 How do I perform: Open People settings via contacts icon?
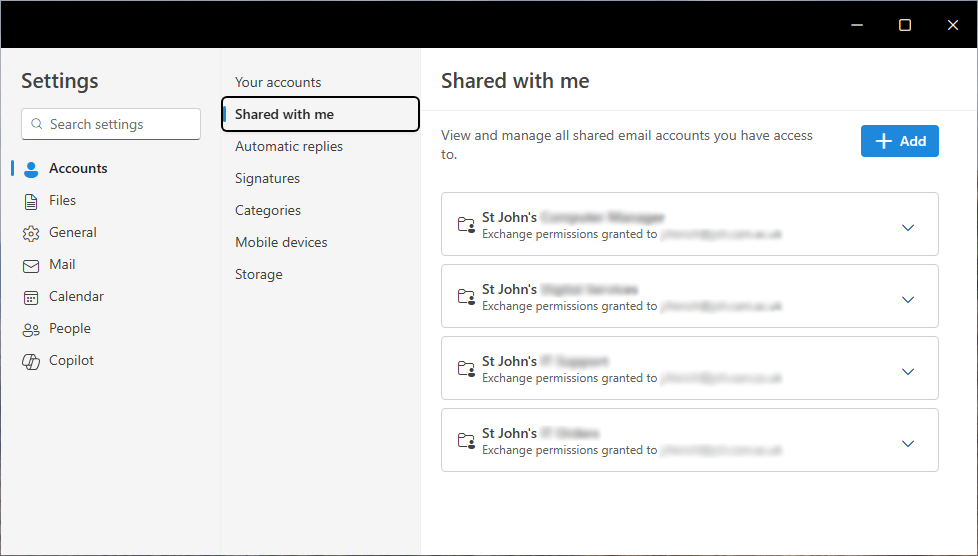tap(31, 329)
